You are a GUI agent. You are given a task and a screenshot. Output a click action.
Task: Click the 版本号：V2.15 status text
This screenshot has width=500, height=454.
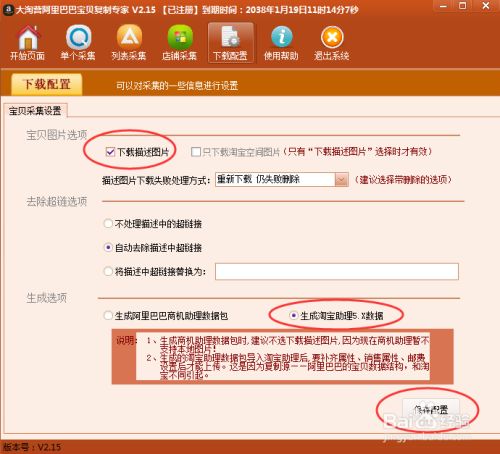[32, 447]
